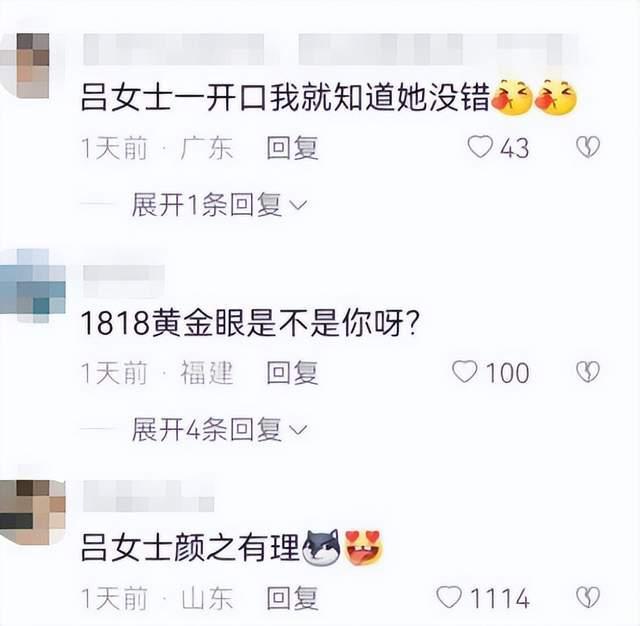640x626 pixels.
Task: Open the blurred username of third commenter
Action: pyautogui.click(x=149, y=496)
